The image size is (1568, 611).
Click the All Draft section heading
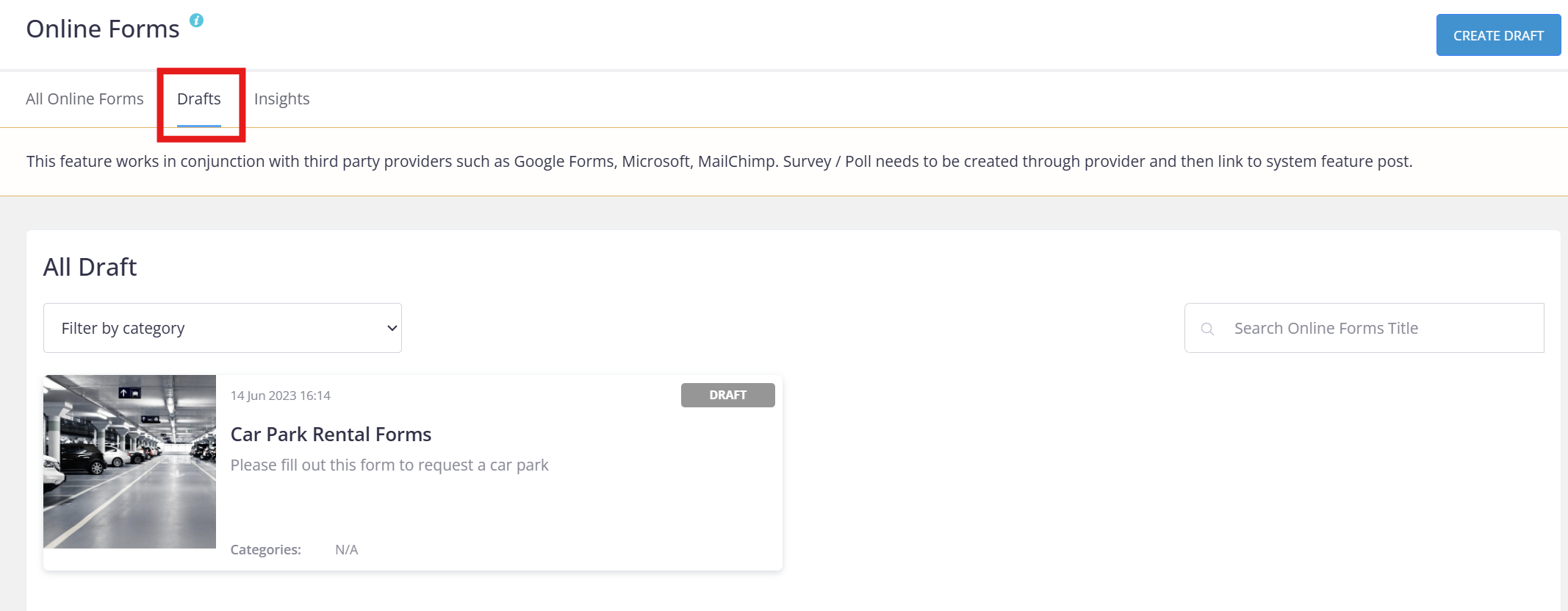click(x=90, y=267)
